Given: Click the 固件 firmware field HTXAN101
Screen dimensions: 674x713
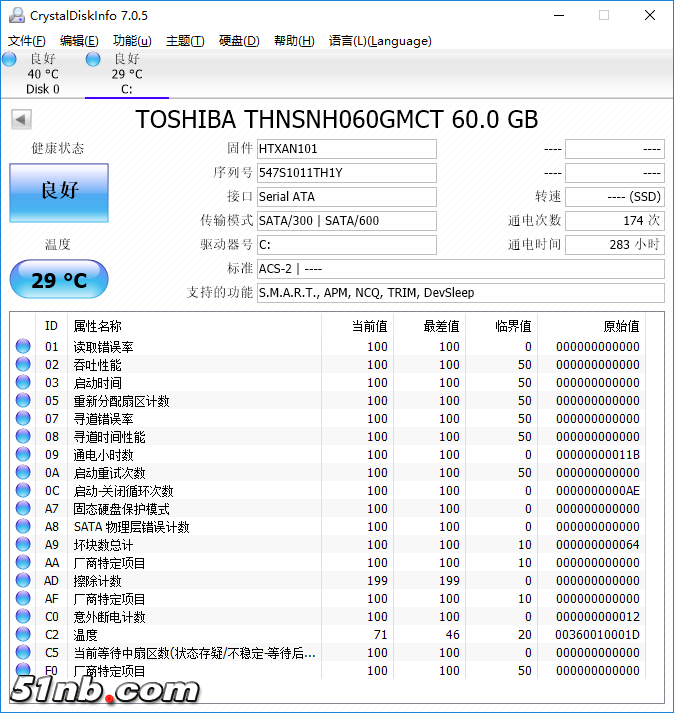Looking at the screenshot, I should click(346, 149).
